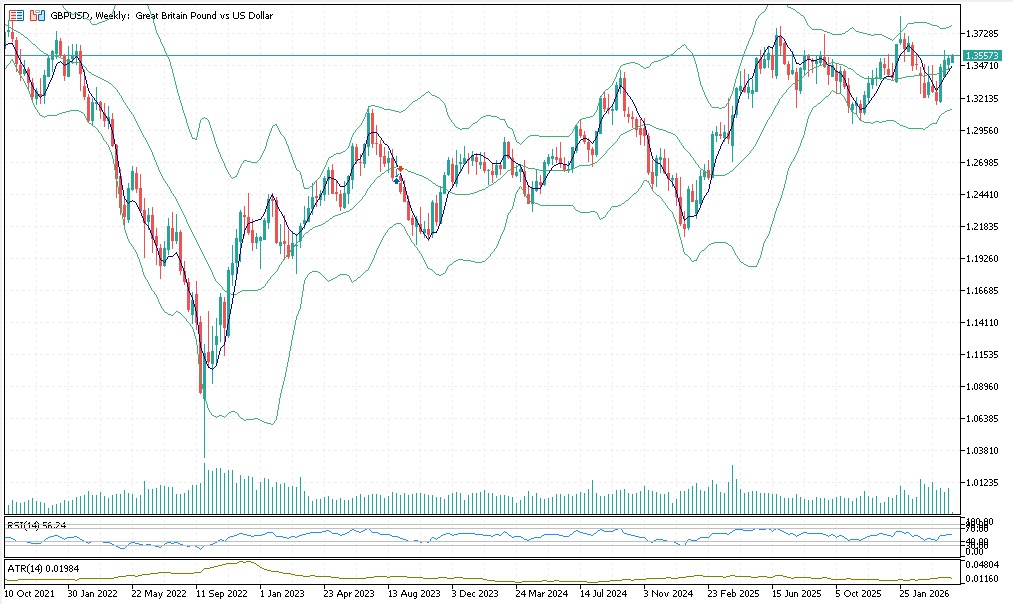This screenshot has height=604, width=1013.
Task: Click the 1.19260 price scale label
Action: [x=983, y=259]
